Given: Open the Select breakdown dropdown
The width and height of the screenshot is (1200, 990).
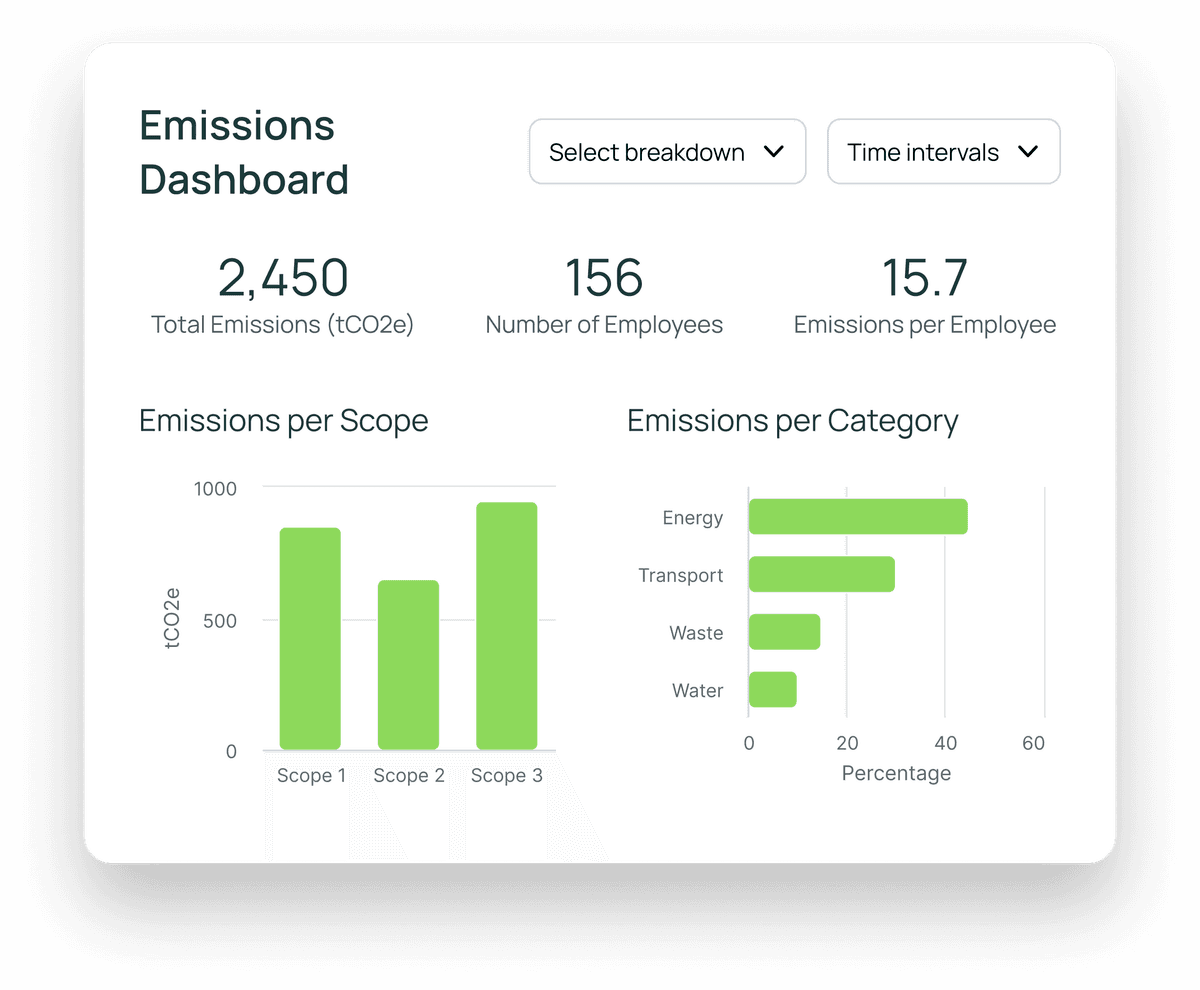Looking at the screenshot, I should point(666,151).
